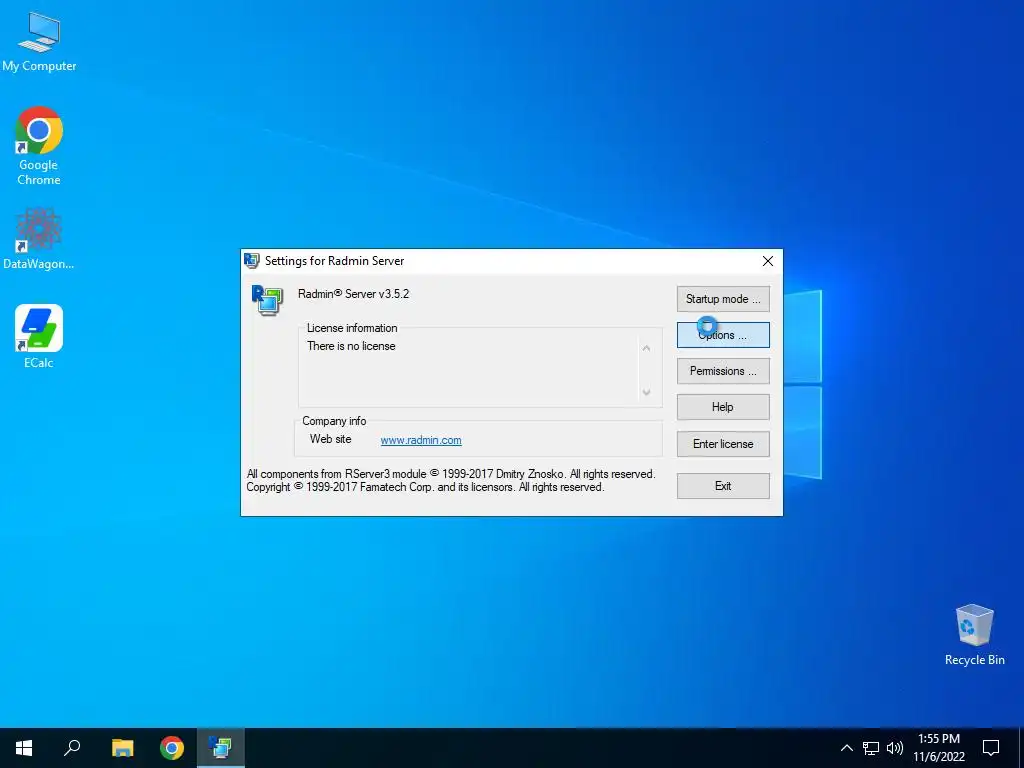
Task: Click the Radmin Server taskbar button
Action: click(x=221, y=748)
